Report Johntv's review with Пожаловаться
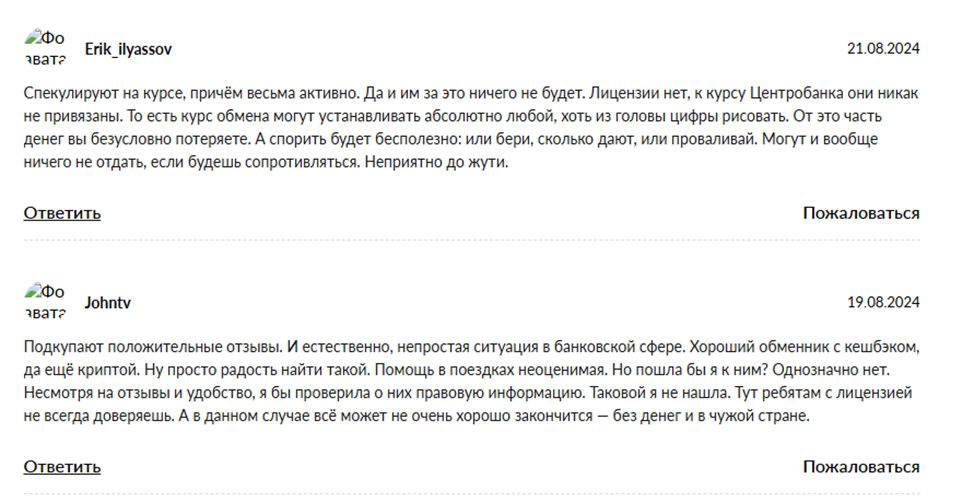Image resolution: width=974 pixels, height=502 pixels. coord(860,467)
